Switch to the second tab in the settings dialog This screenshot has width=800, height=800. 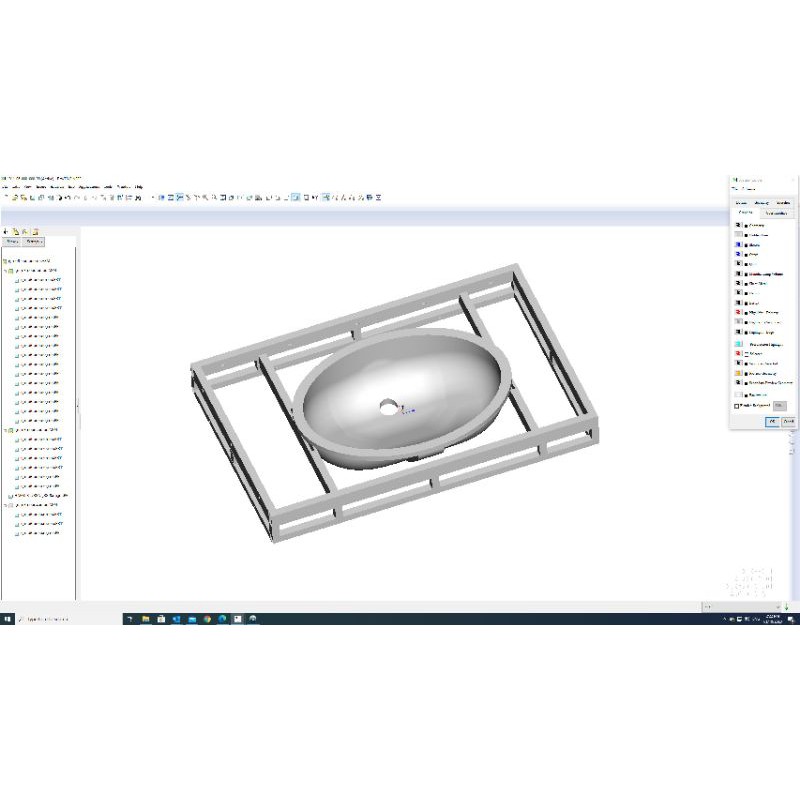pos(775,211)
